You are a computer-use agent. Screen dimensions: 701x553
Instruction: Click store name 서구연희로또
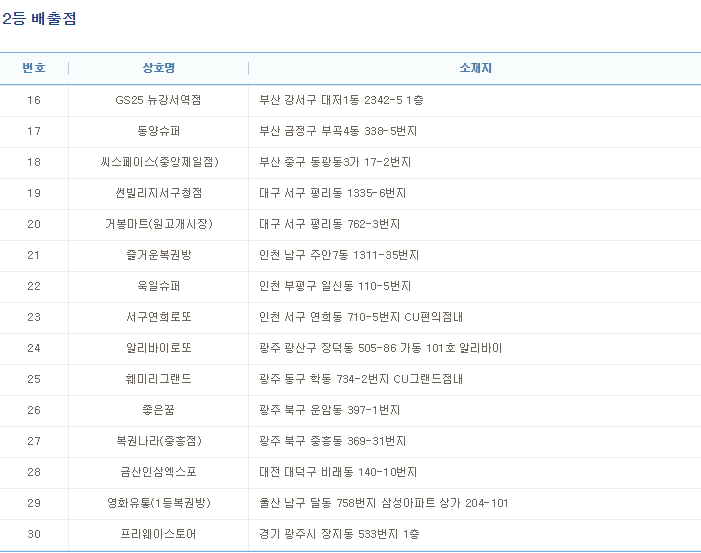(x=159, y=317)
